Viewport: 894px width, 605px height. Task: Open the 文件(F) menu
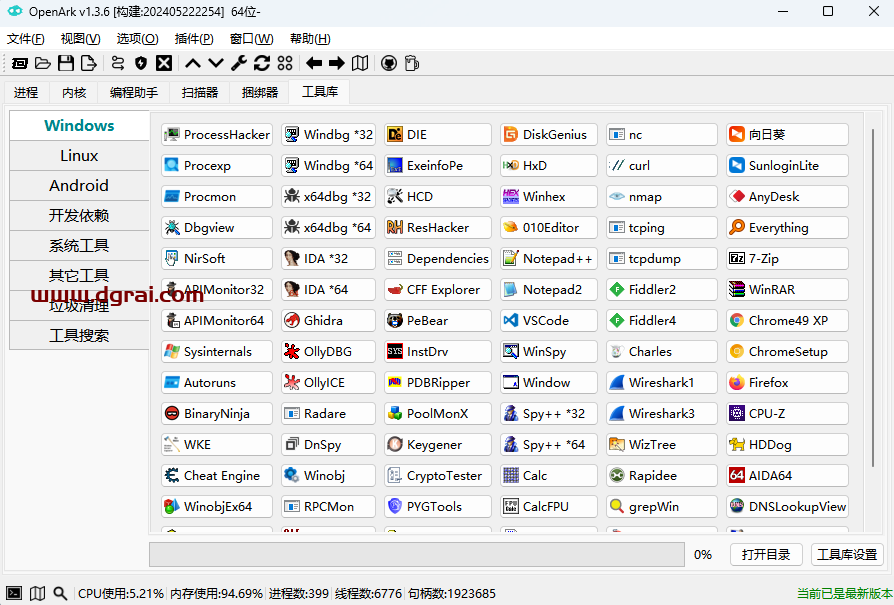coord(26,39)
